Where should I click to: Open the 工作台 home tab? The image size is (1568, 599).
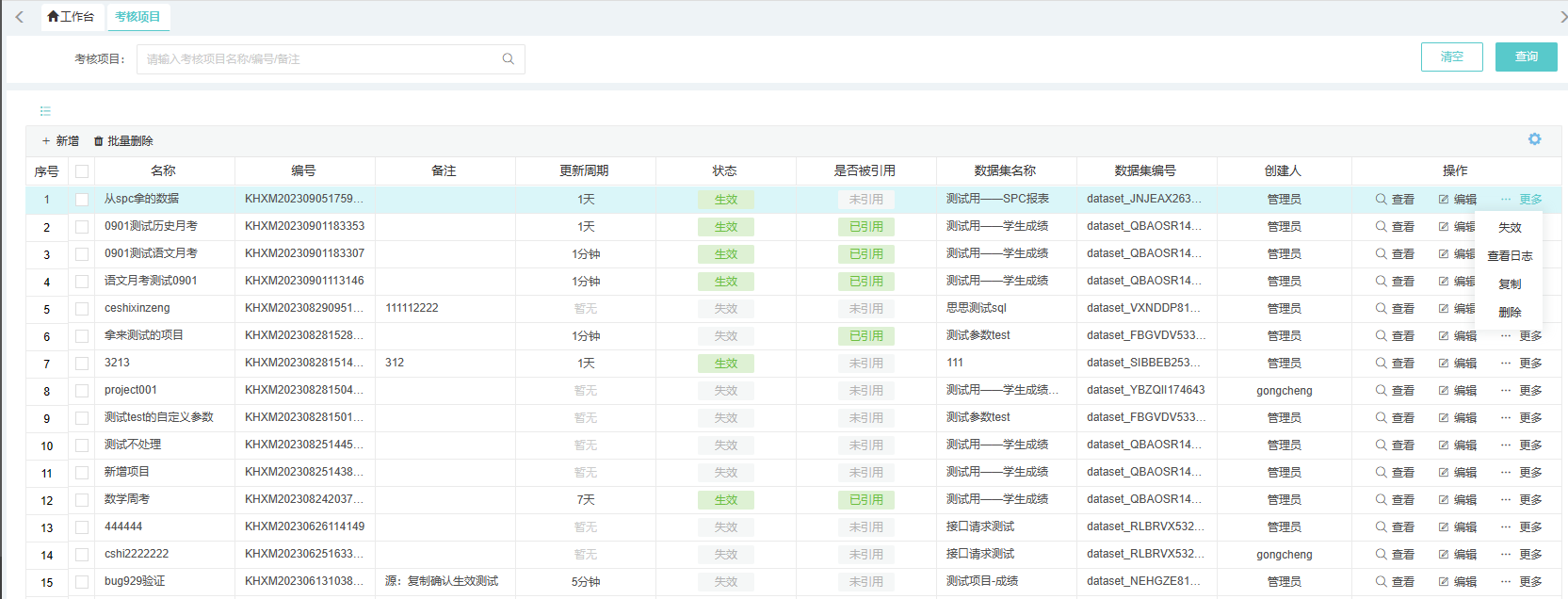71,17
